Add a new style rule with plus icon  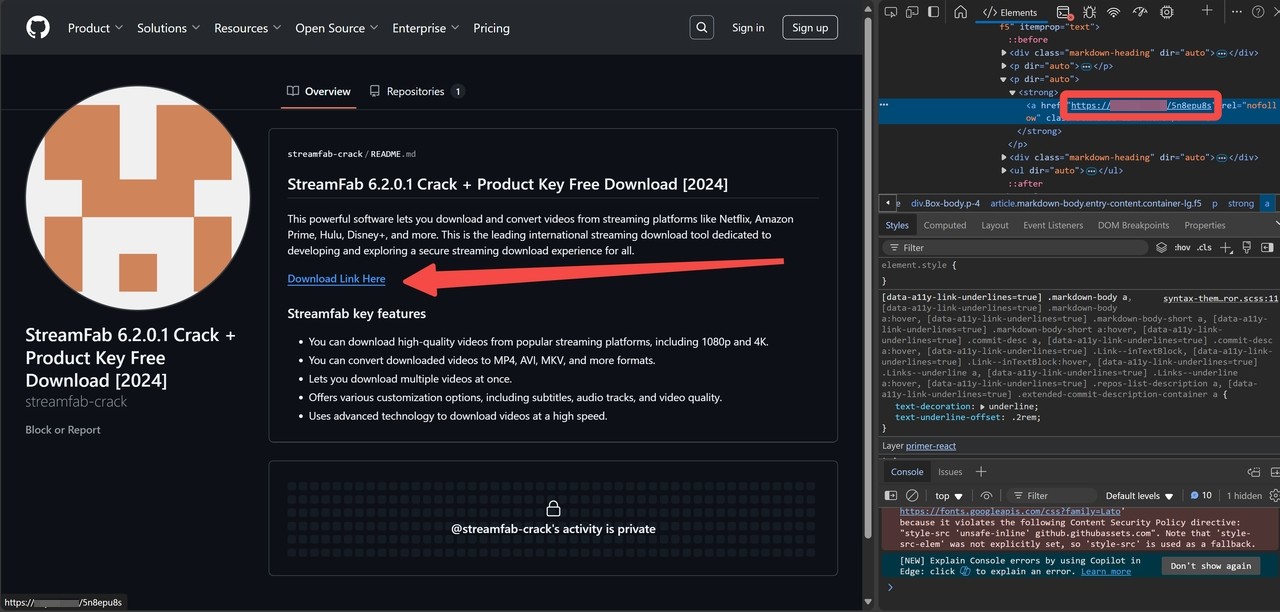pos(1226,247)
